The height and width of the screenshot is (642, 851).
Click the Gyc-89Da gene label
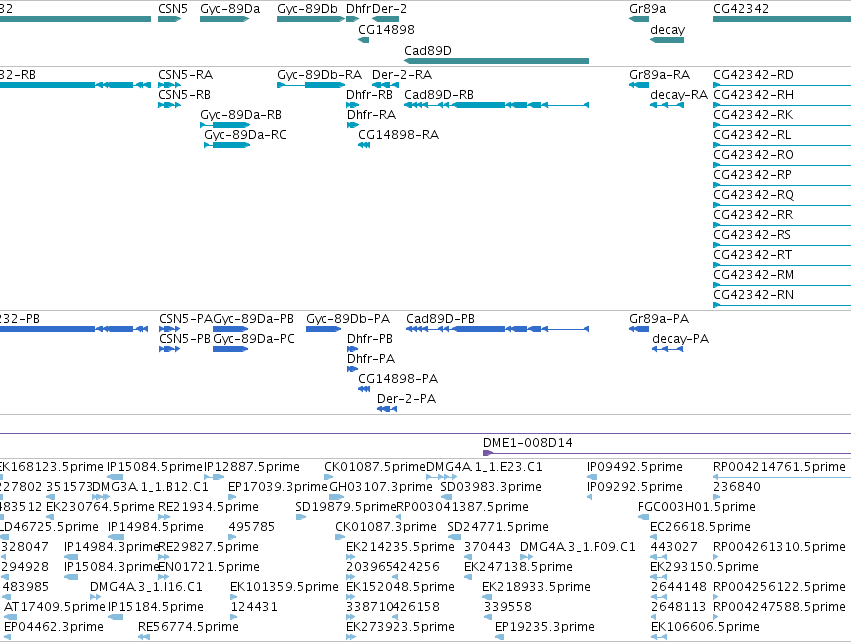point(230,9)
